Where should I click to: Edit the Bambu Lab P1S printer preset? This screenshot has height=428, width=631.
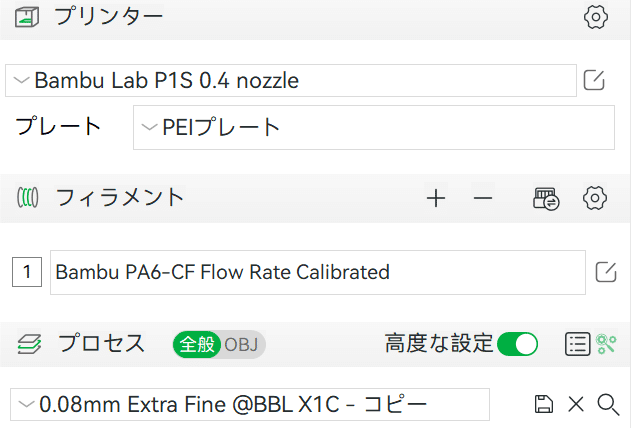click(594, 80)
